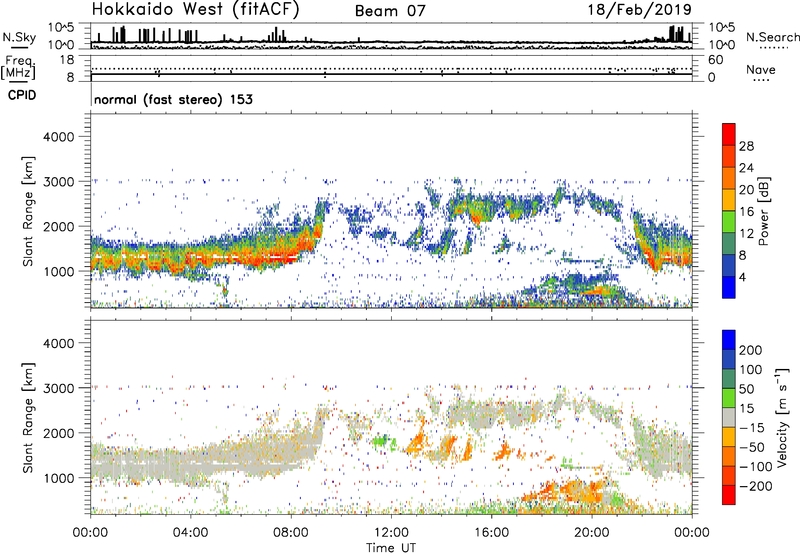This screenshot has height=554, width=800.
Task: Click the blue bottom of power colorbar
Action: [729, 287]
